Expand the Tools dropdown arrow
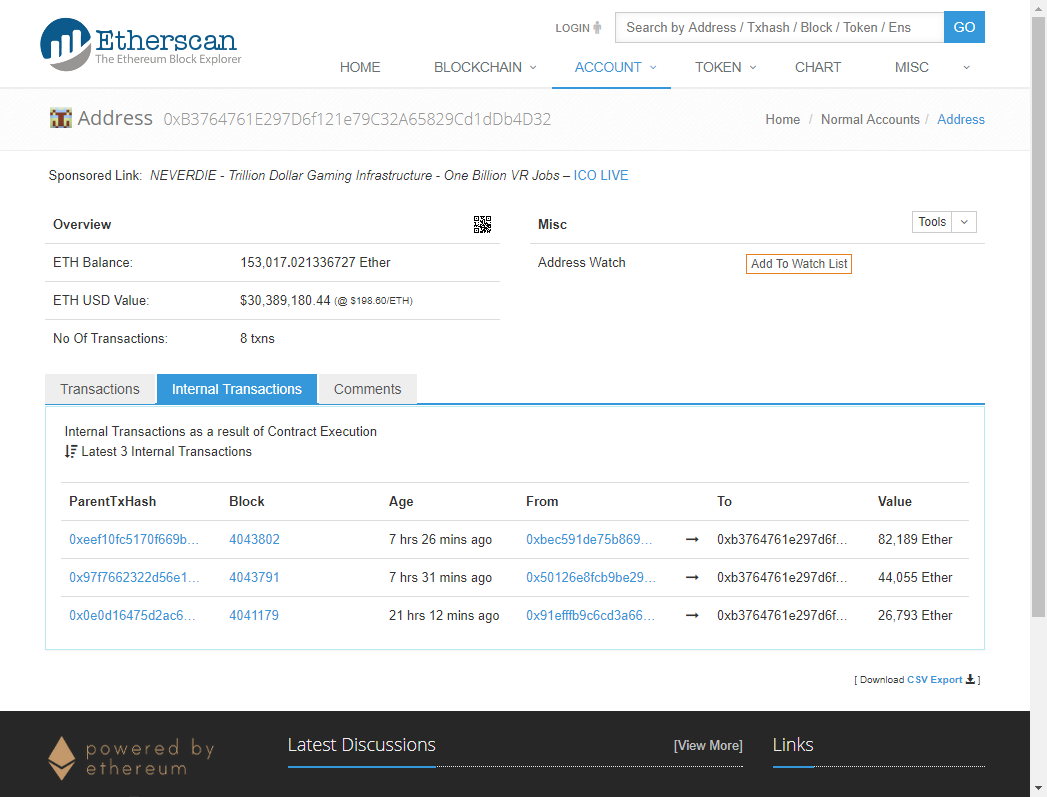Viewport: 1047px width, 797px height. [x=964, y=222]
